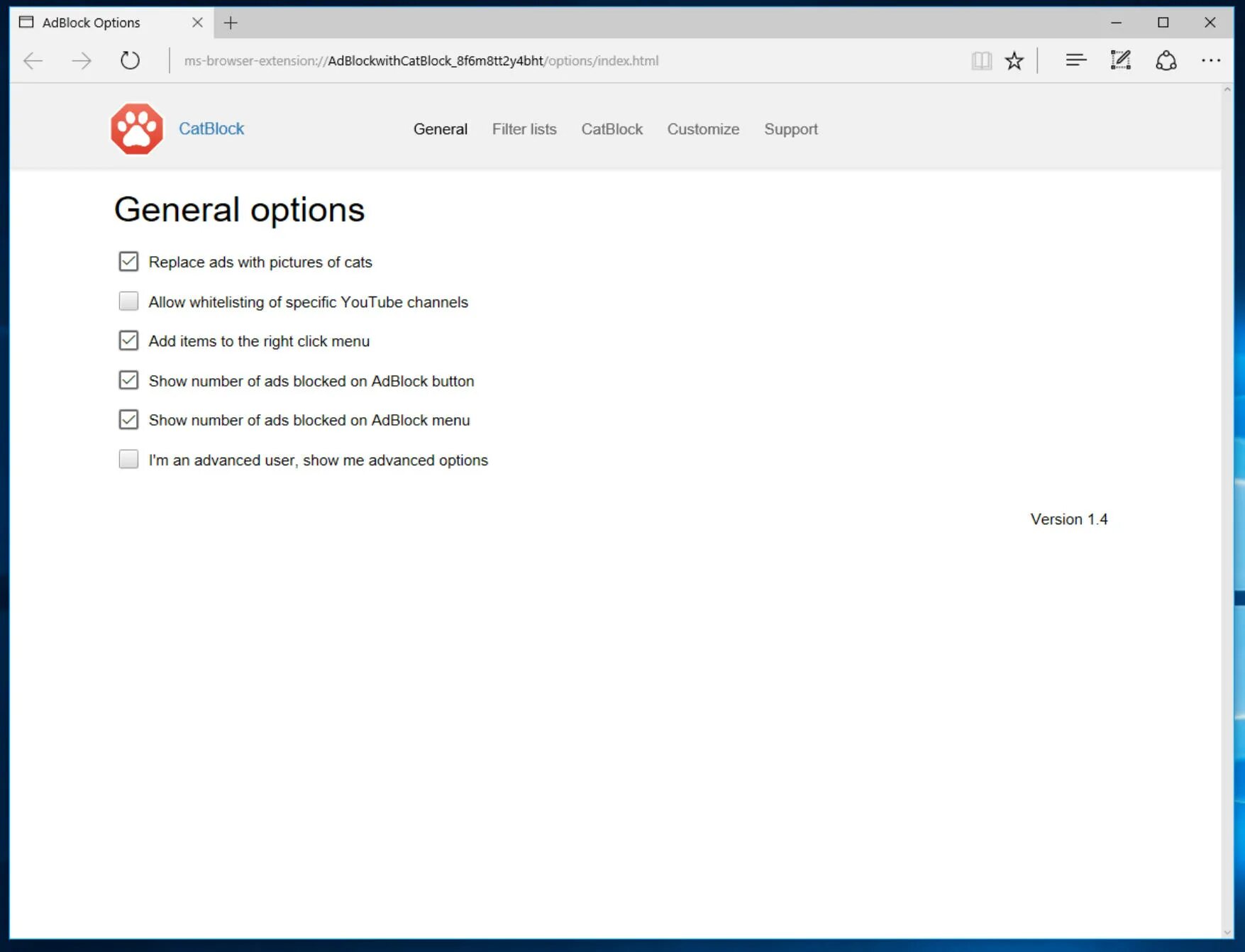Click the Version 1.4 text
Viewport: 1245px width, 952px height.
pos(1069,519)
